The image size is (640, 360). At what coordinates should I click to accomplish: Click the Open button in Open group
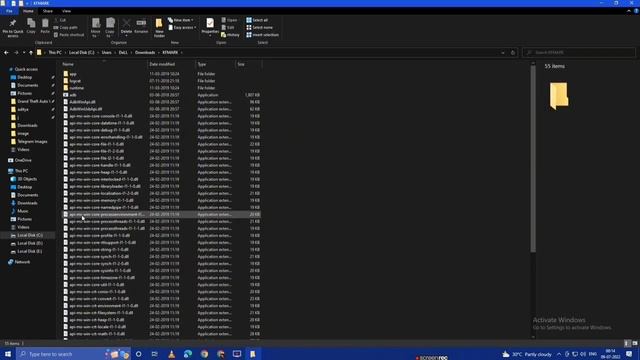click(x=229, y=20)
